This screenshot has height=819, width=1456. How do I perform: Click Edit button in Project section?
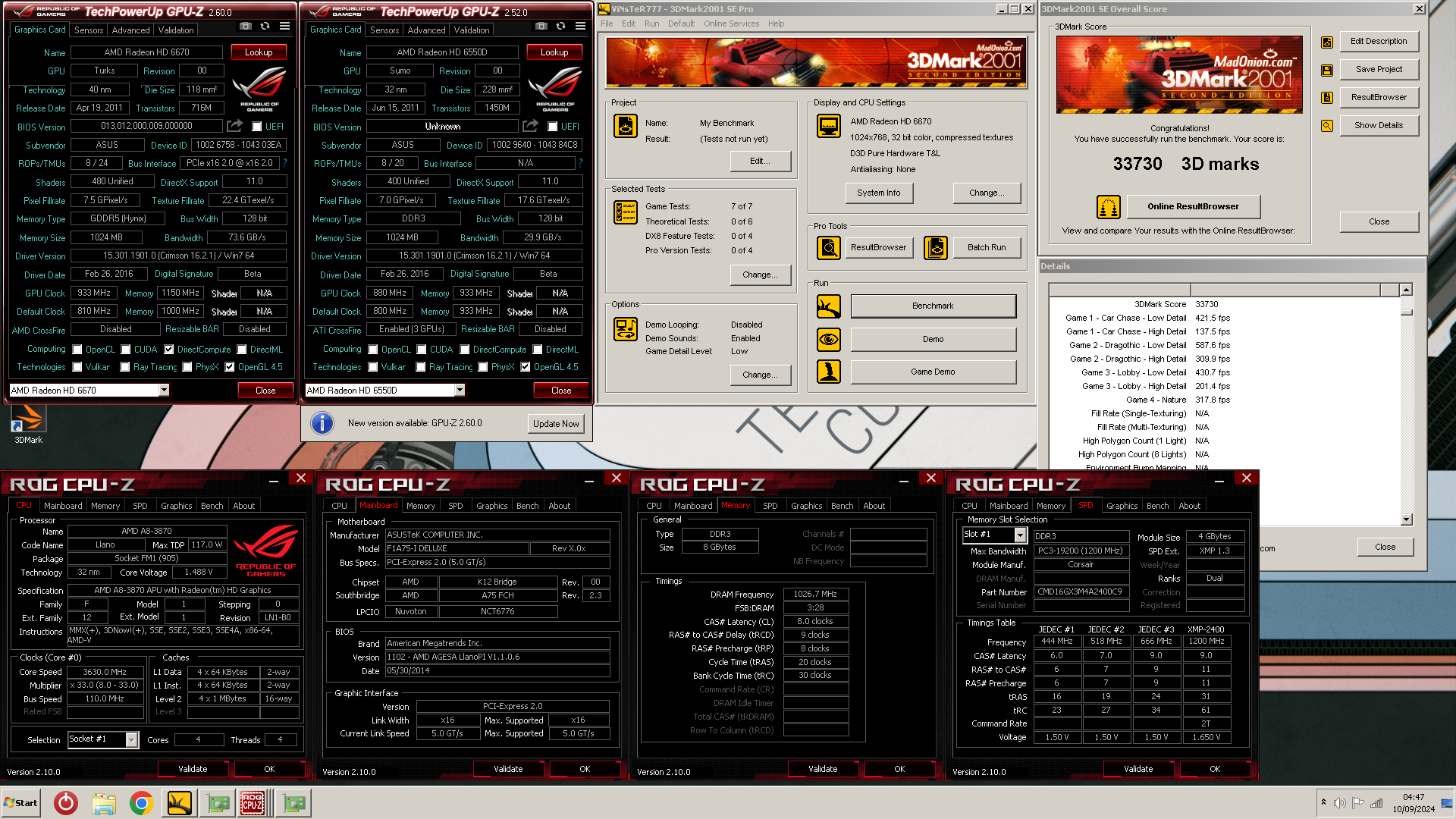pos(760,162)
